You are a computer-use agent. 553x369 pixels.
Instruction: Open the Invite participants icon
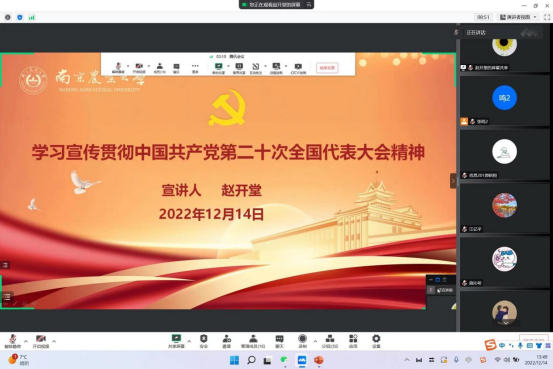[226, 341]
